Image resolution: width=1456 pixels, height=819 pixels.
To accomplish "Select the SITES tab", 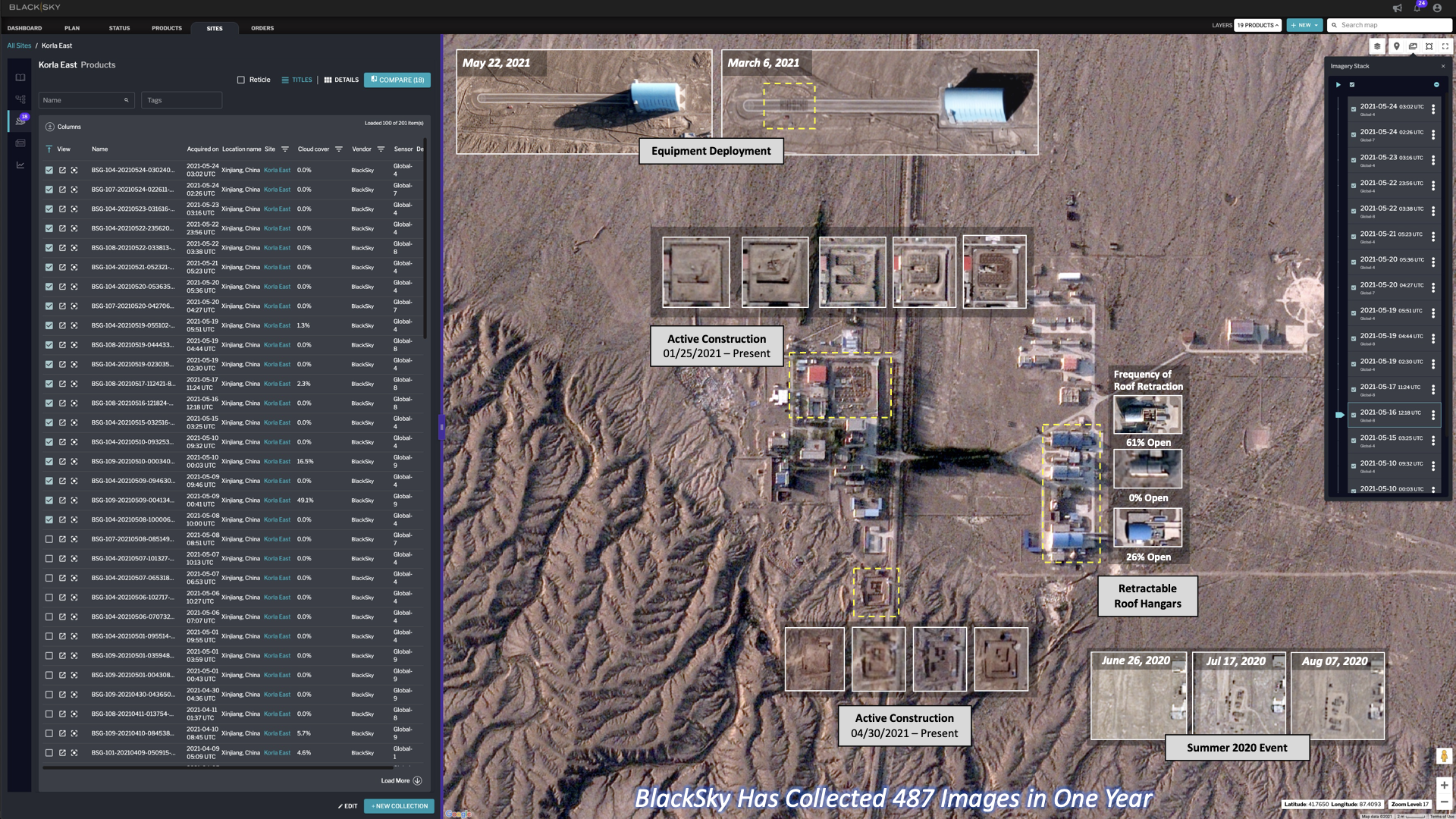I will click(215, 28).
